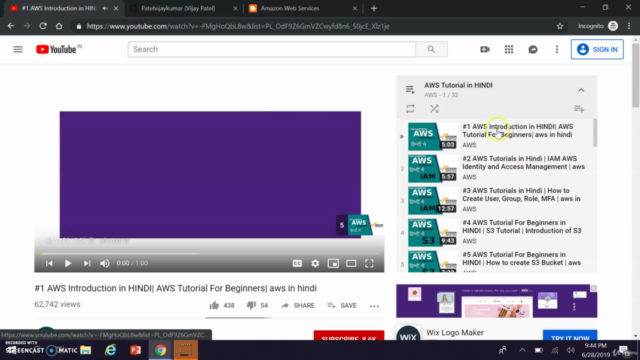The height and width of the screenshot is (360, 640).
Task: Click the Incognito profile icon
Action: tap(613, 26)
